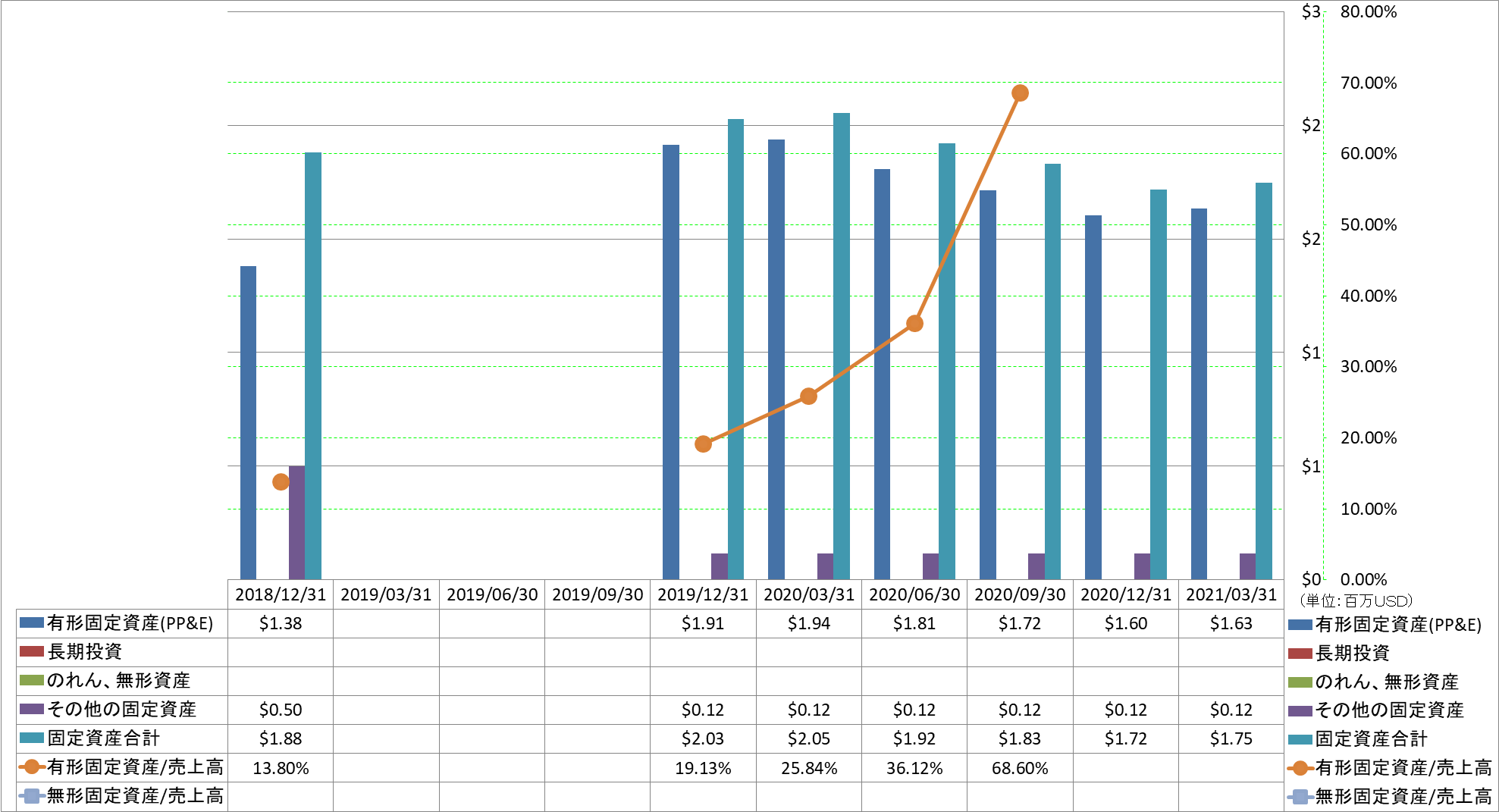
Task: Select the 68.60% ratio cell
Action: point(1020,768)
